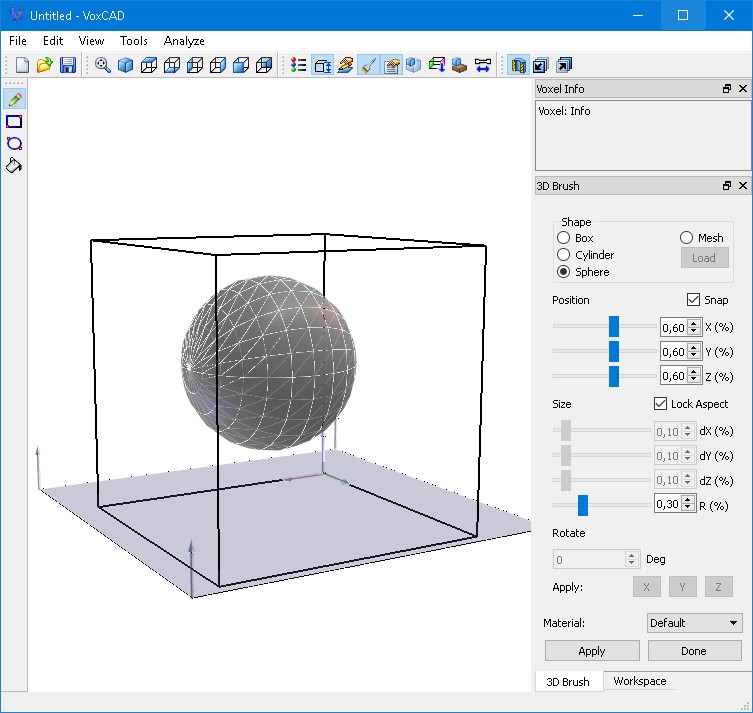Select the Box shape radio button
The image size is (753, 713).
tap(563, 238)
